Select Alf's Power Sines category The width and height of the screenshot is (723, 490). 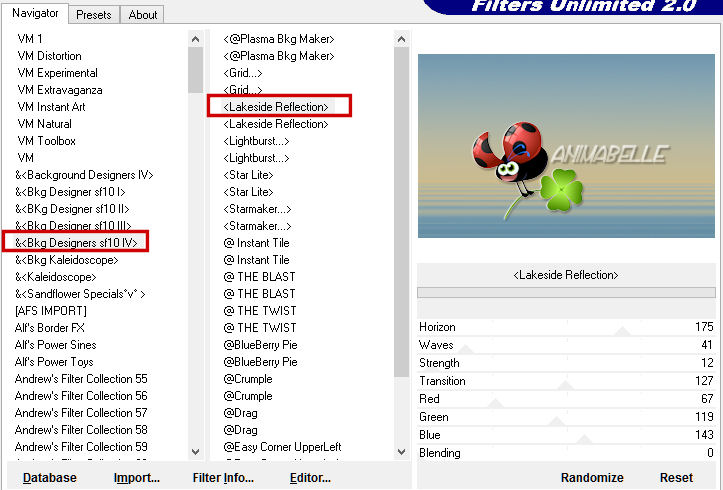pos(55,345)
